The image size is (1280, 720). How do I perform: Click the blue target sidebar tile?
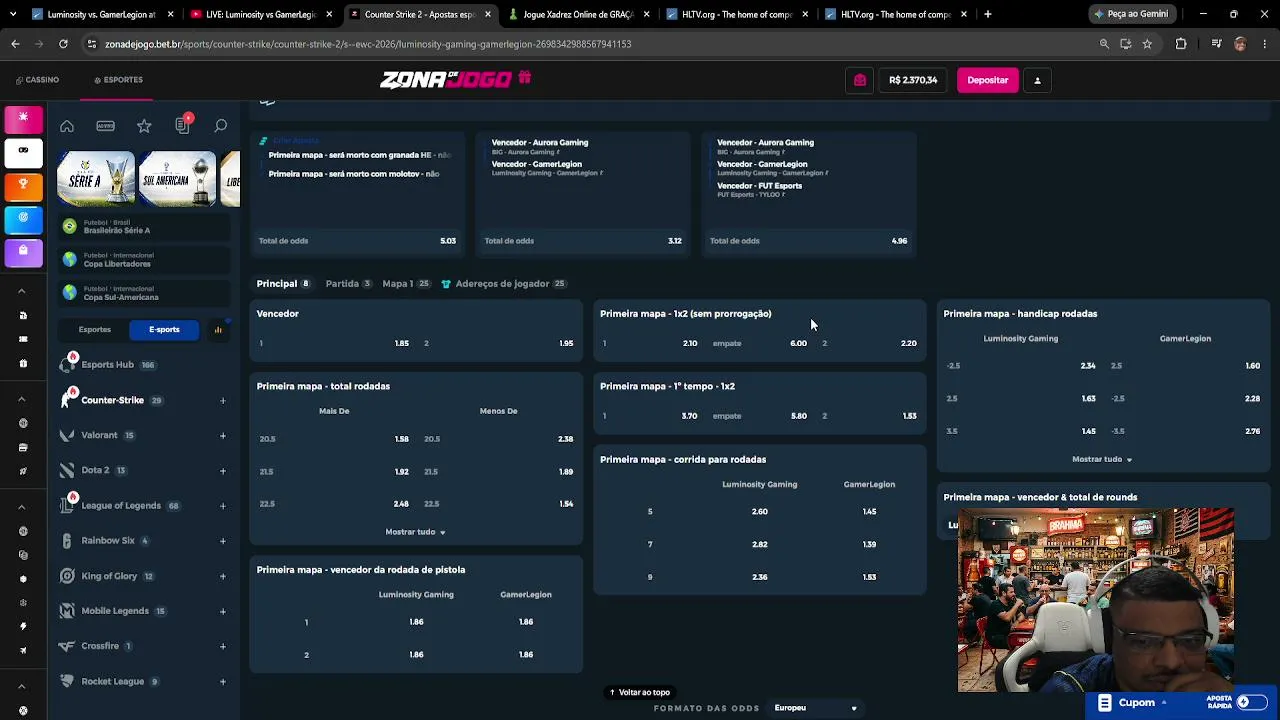[23, 218]
